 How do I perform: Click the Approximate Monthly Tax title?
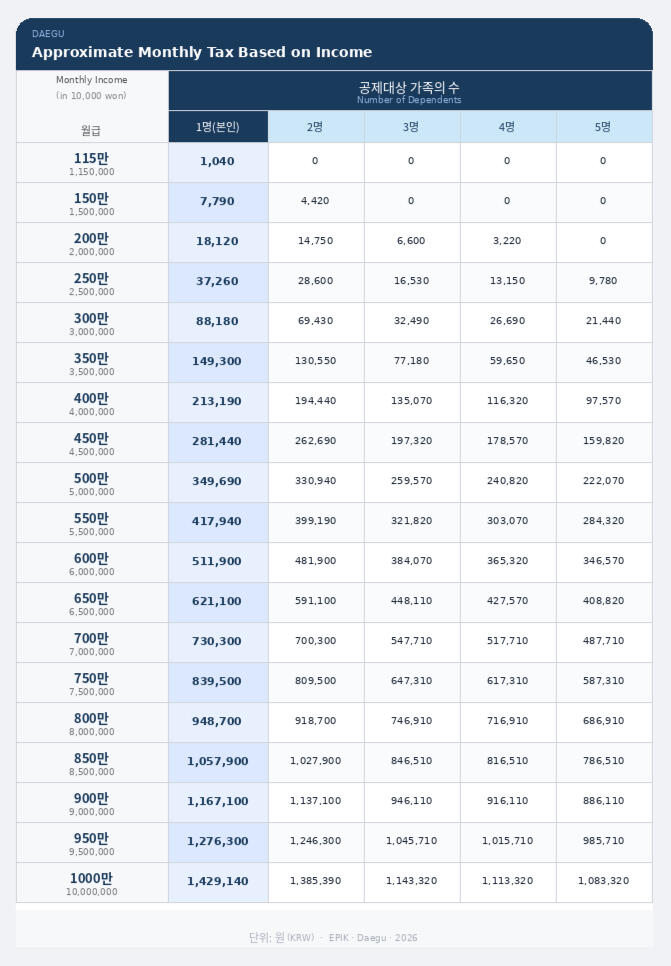[202, 52]
